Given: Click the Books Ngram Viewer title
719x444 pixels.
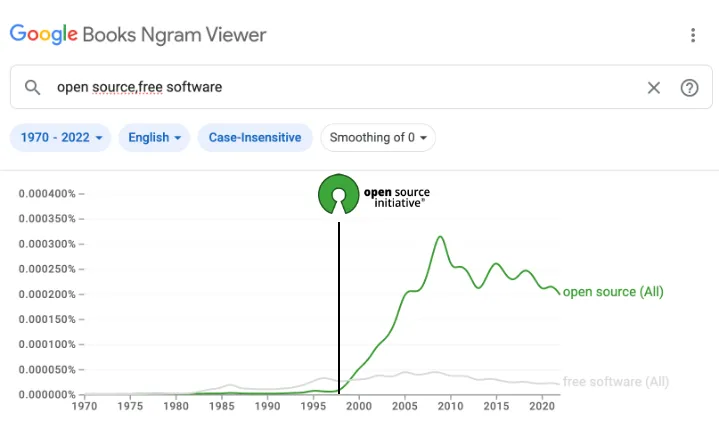Looking at the screenshot, I should 174,35.
